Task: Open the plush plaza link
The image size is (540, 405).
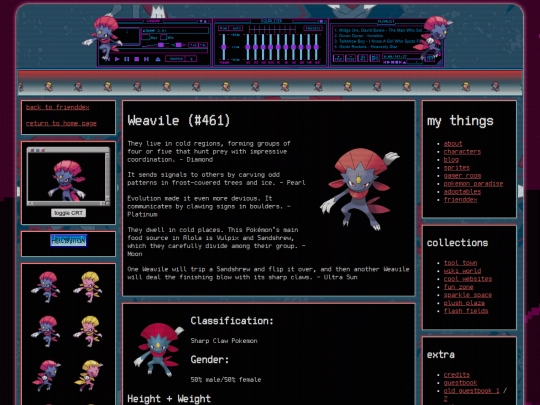Action: tap(464, 303)
